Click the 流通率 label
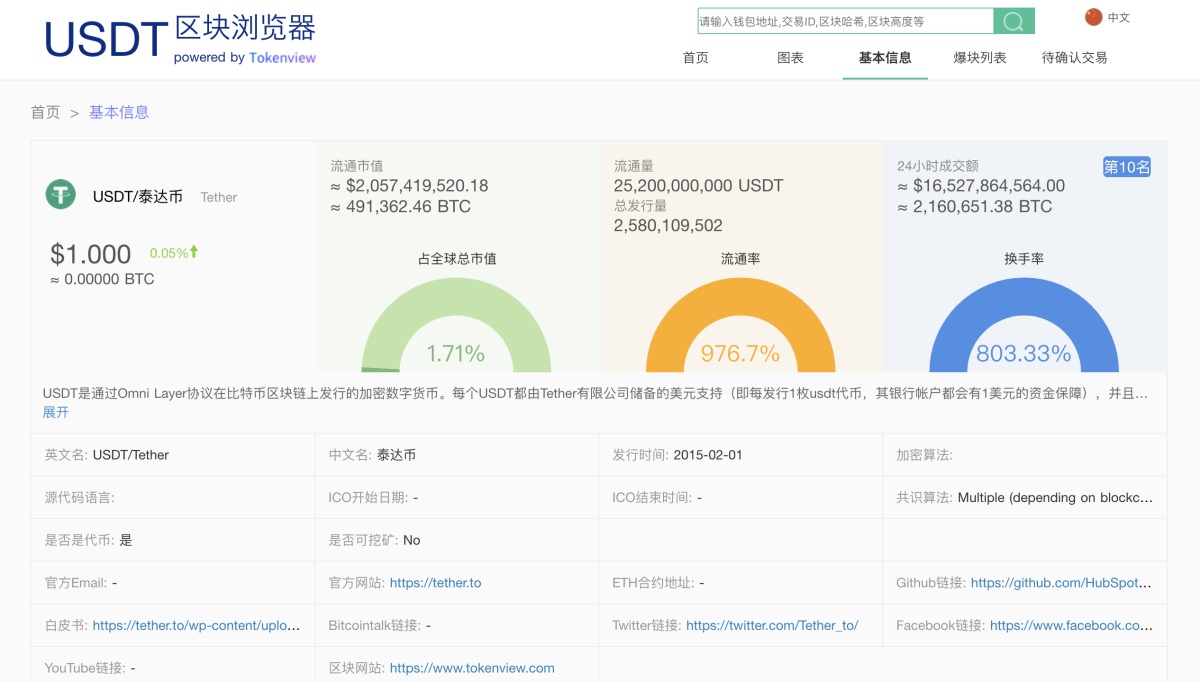Screen dimensions: 1200x682 [740, 258]
